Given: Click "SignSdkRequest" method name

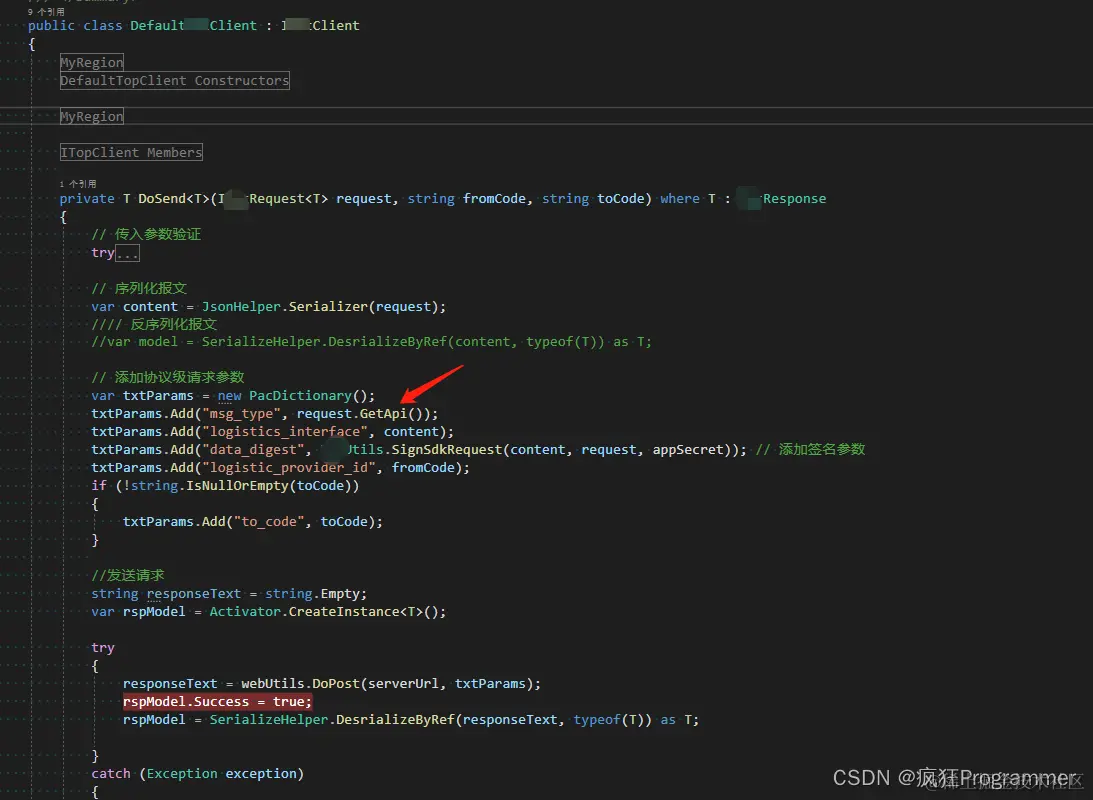Looking at the screenshot, I should pyautogui.click(x=447, y=449).
